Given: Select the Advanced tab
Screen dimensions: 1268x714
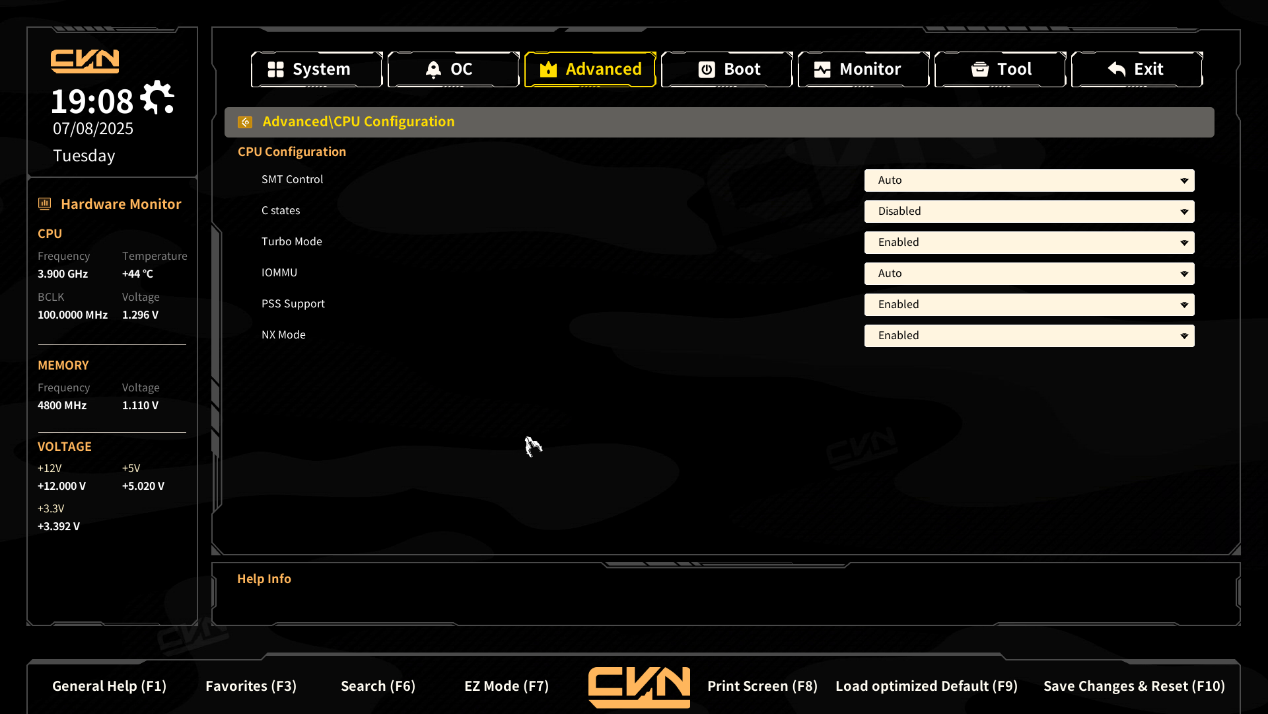Looking at the screenshot, I should pyautogui.click(x=590, y=70).
